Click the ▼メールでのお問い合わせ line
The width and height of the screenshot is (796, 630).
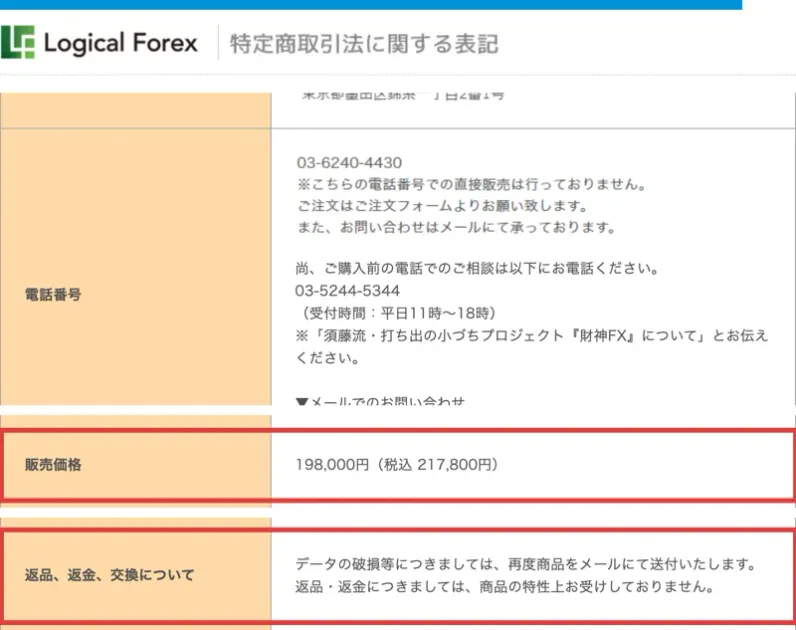point(380,401)
